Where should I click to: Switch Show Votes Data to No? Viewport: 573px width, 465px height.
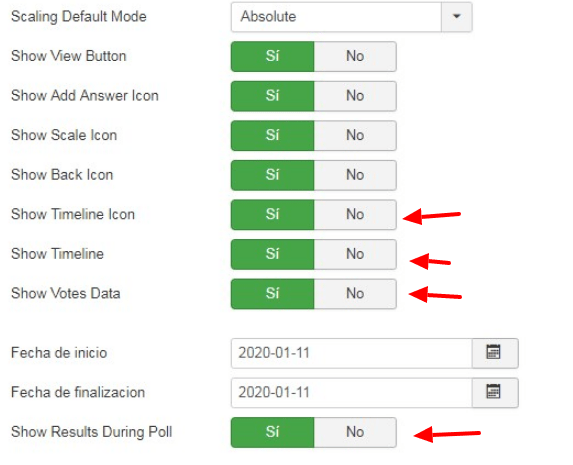(x=355, y=294)
